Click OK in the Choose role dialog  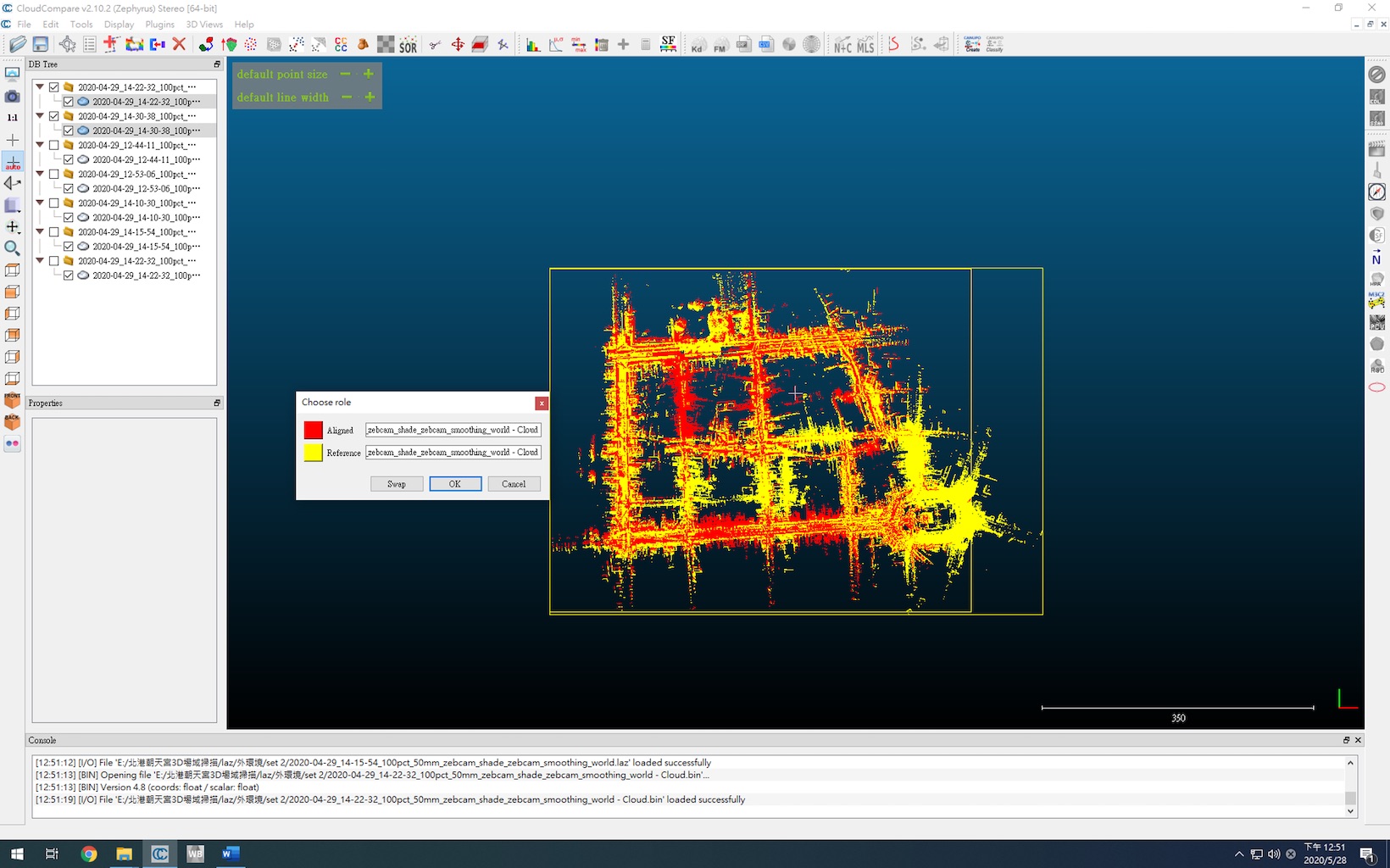455,484
